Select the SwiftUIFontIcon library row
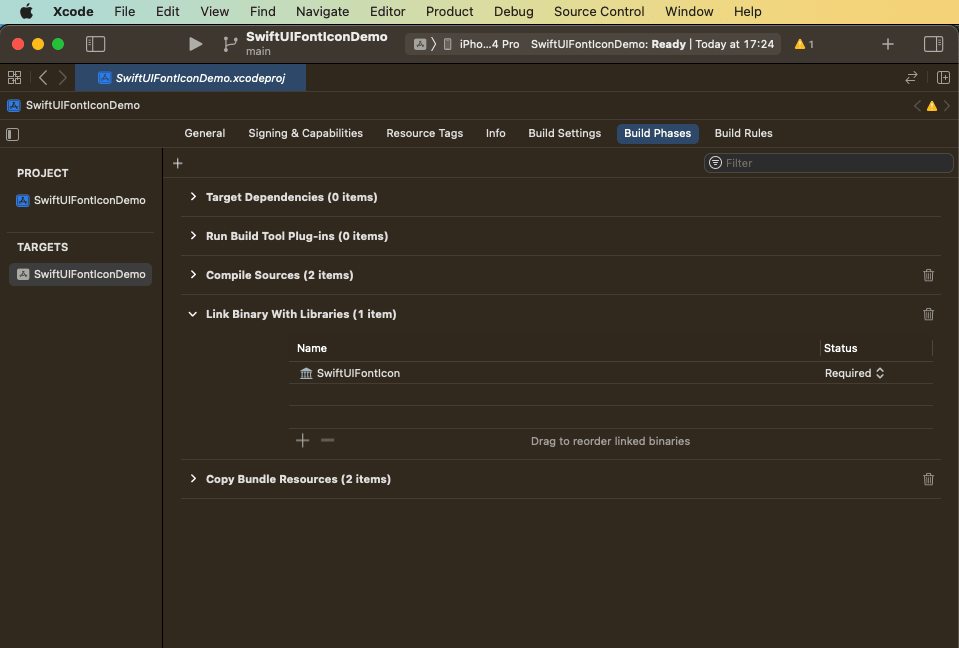 (x=610, y=373)
